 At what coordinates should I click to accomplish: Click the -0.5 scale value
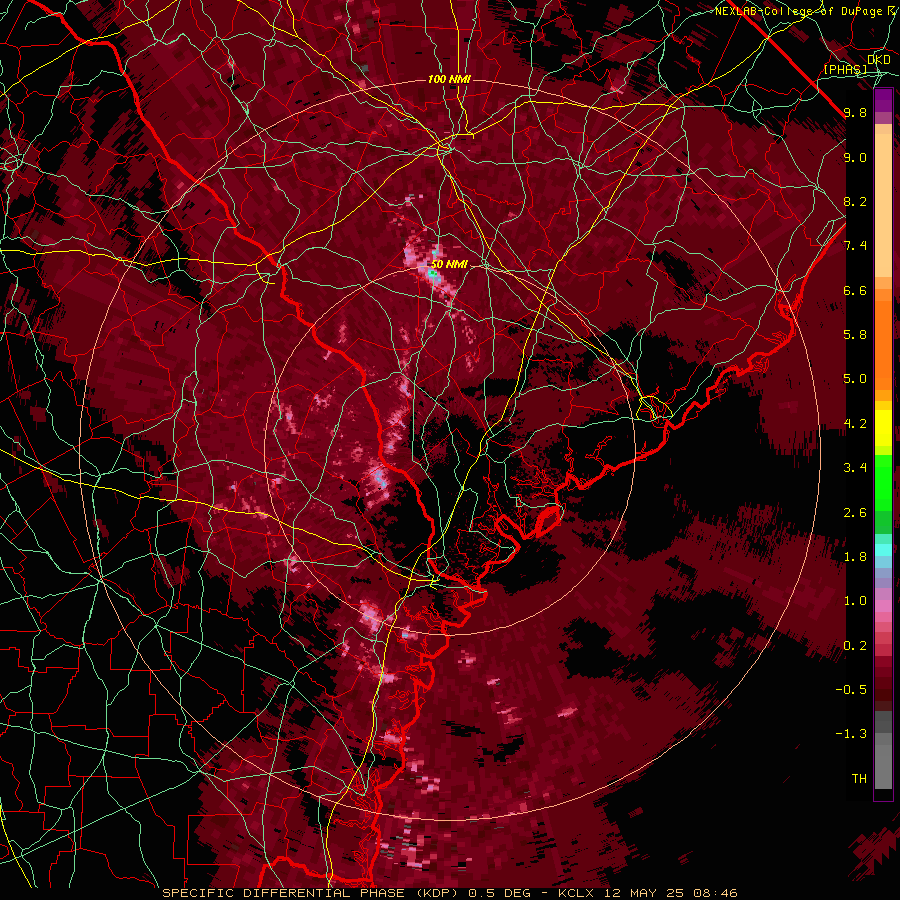pyautogui.click(x=851, y=690)
